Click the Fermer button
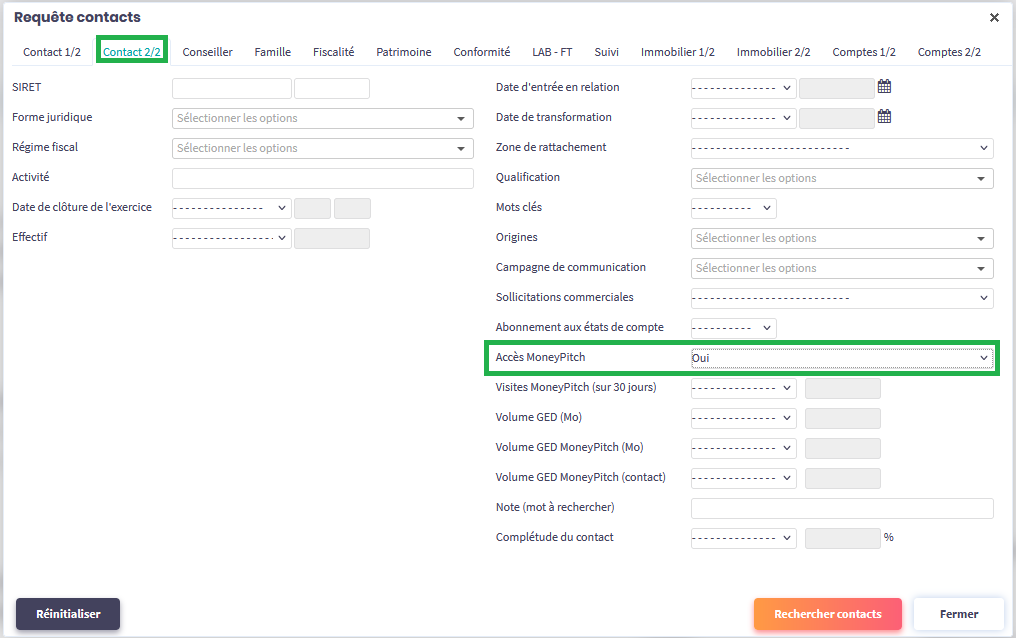 [x=958, y=614]
